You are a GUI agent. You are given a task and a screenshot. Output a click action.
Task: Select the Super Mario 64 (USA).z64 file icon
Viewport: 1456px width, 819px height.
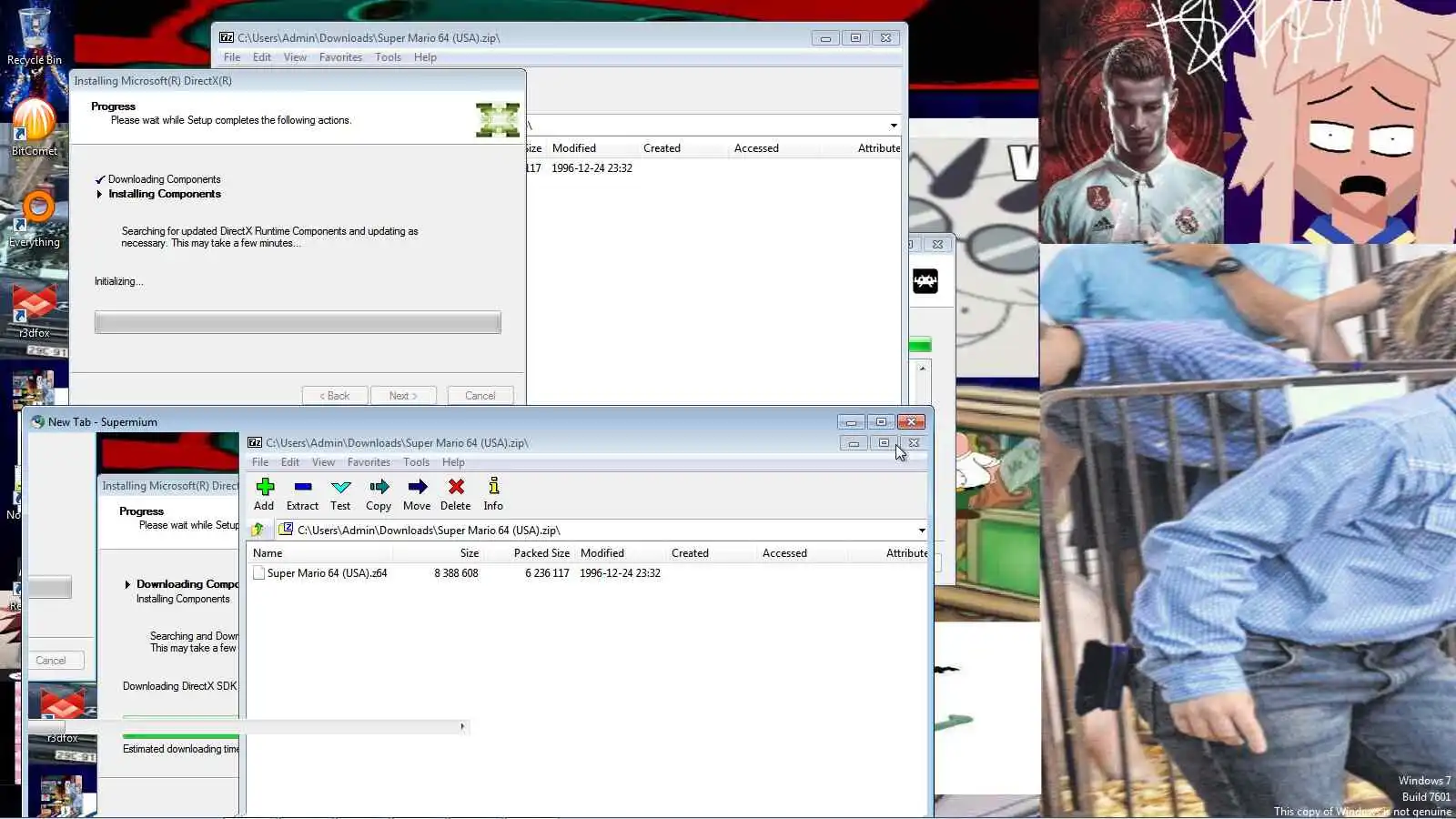tap(259, 573)
